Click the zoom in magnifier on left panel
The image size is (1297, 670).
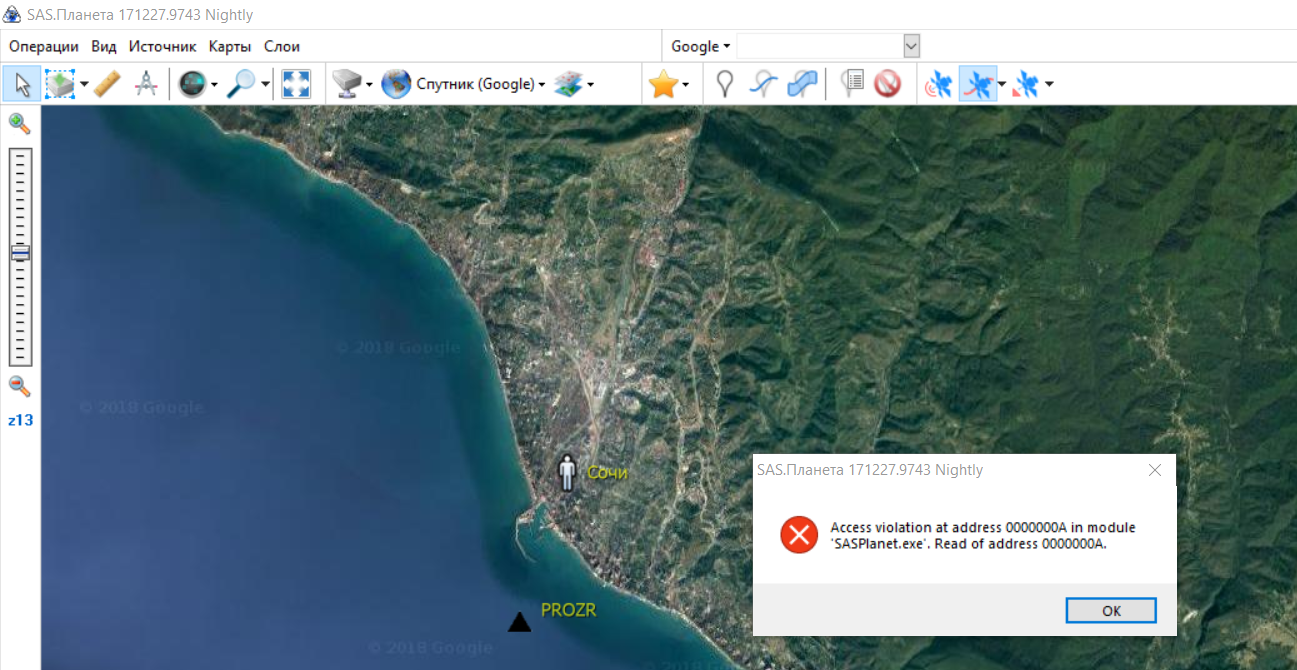(x=19, y=124)
